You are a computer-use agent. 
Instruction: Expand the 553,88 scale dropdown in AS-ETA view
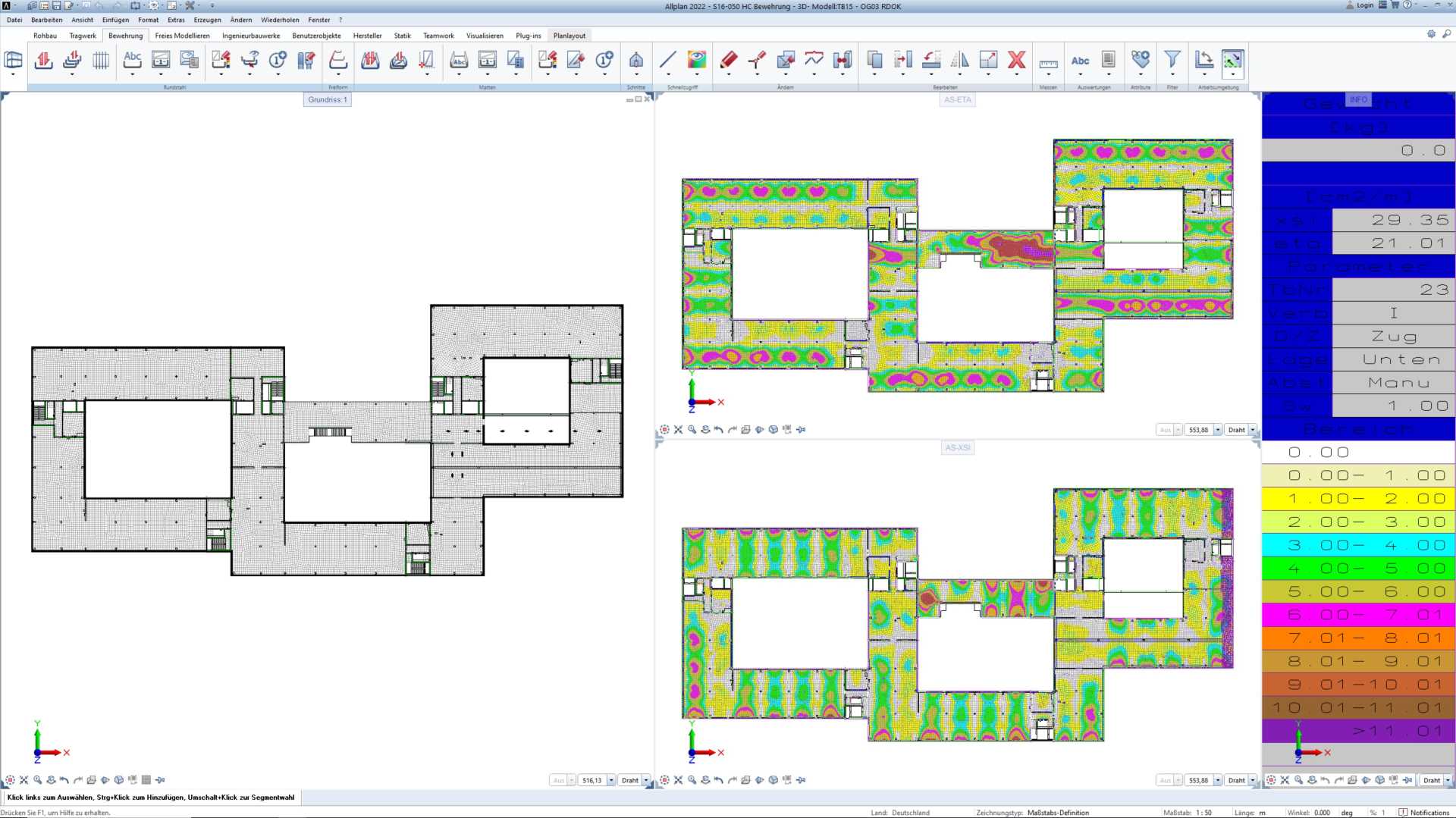pos(1218,430)
